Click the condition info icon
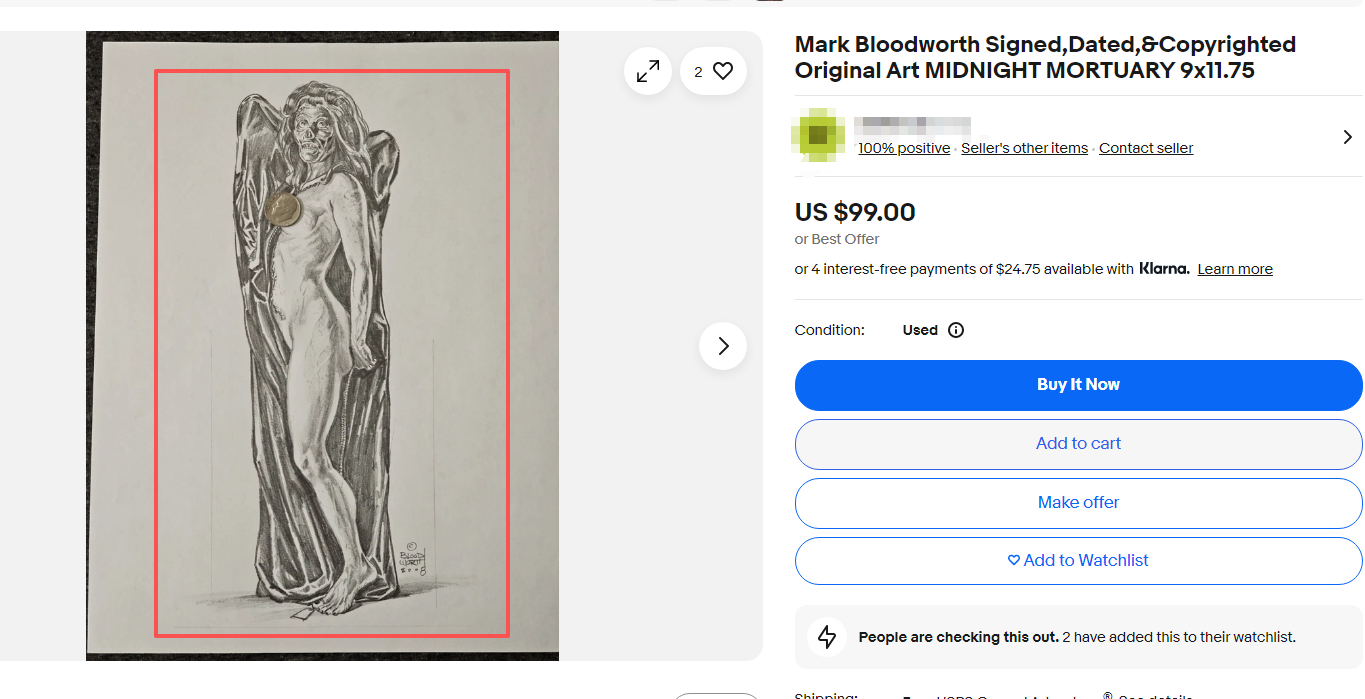 (x=956, y=330)
